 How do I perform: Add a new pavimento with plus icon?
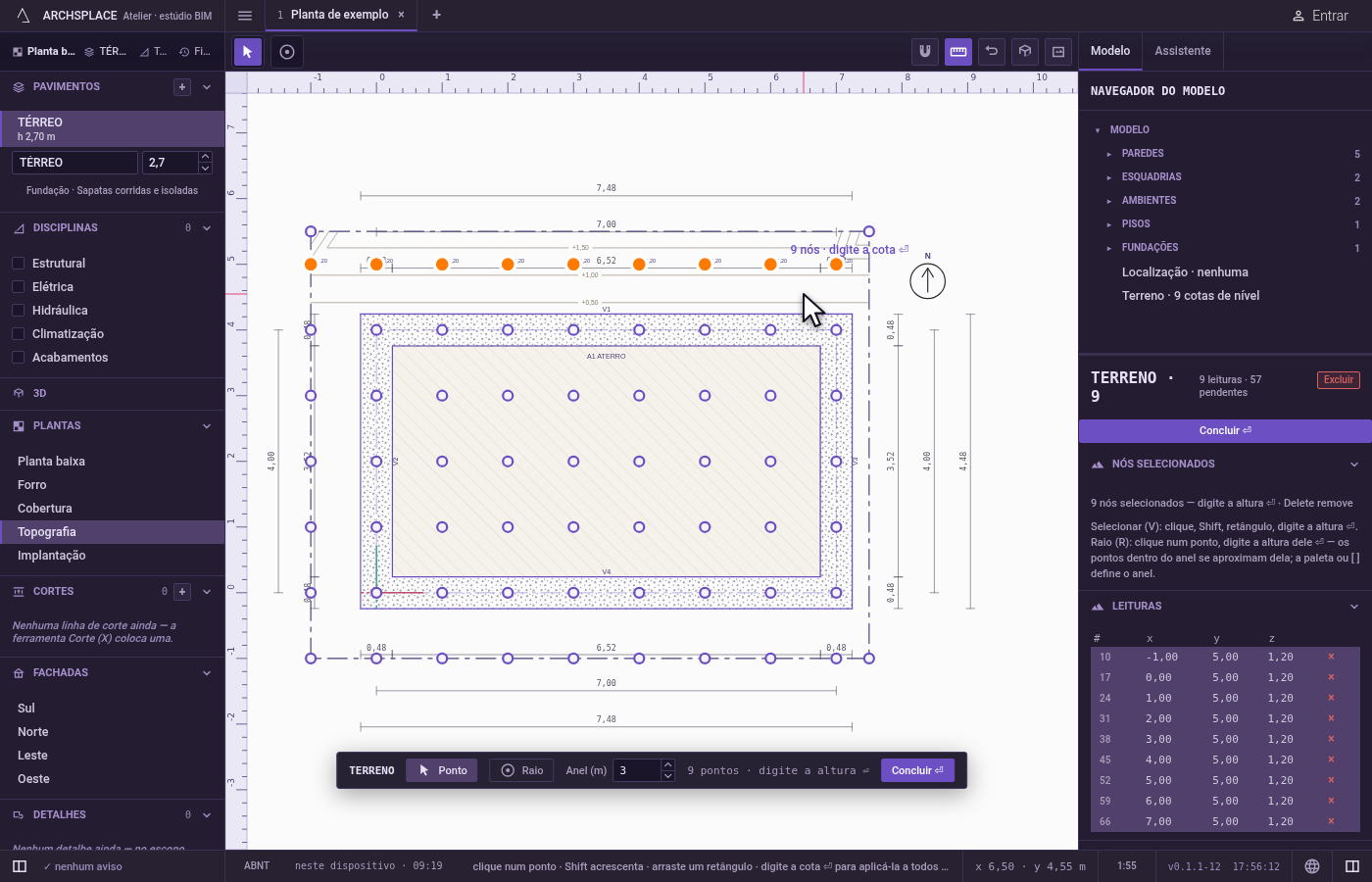click(x=182, y=87)
